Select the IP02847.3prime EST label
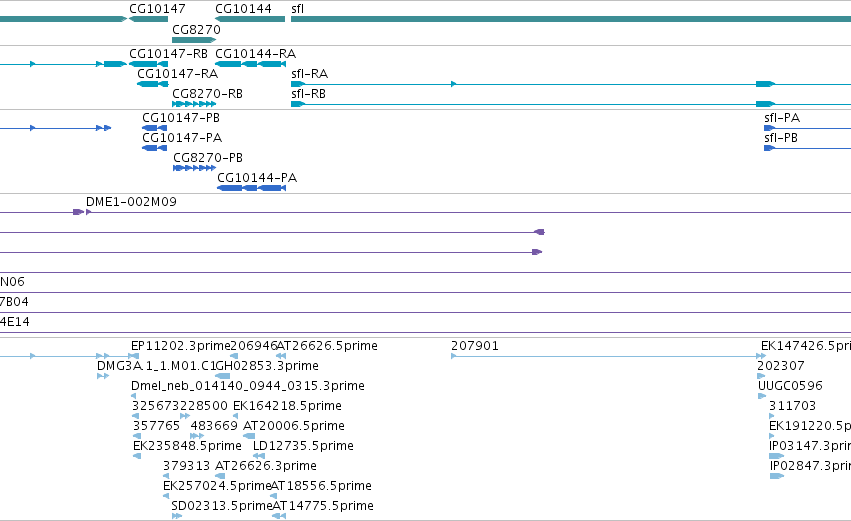851x521 pixels. [810, 466]
